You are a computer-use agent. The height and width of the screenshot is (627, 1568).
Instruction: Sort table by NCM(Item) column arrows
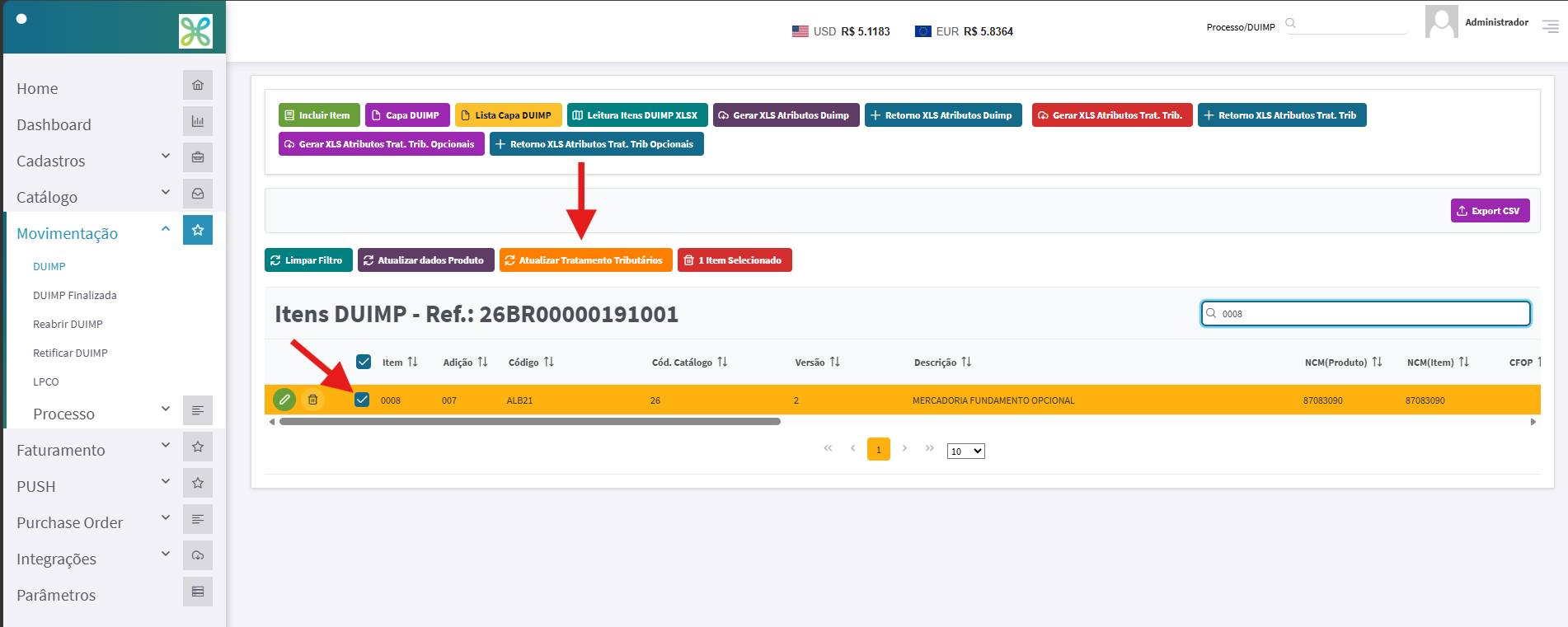1464,362
